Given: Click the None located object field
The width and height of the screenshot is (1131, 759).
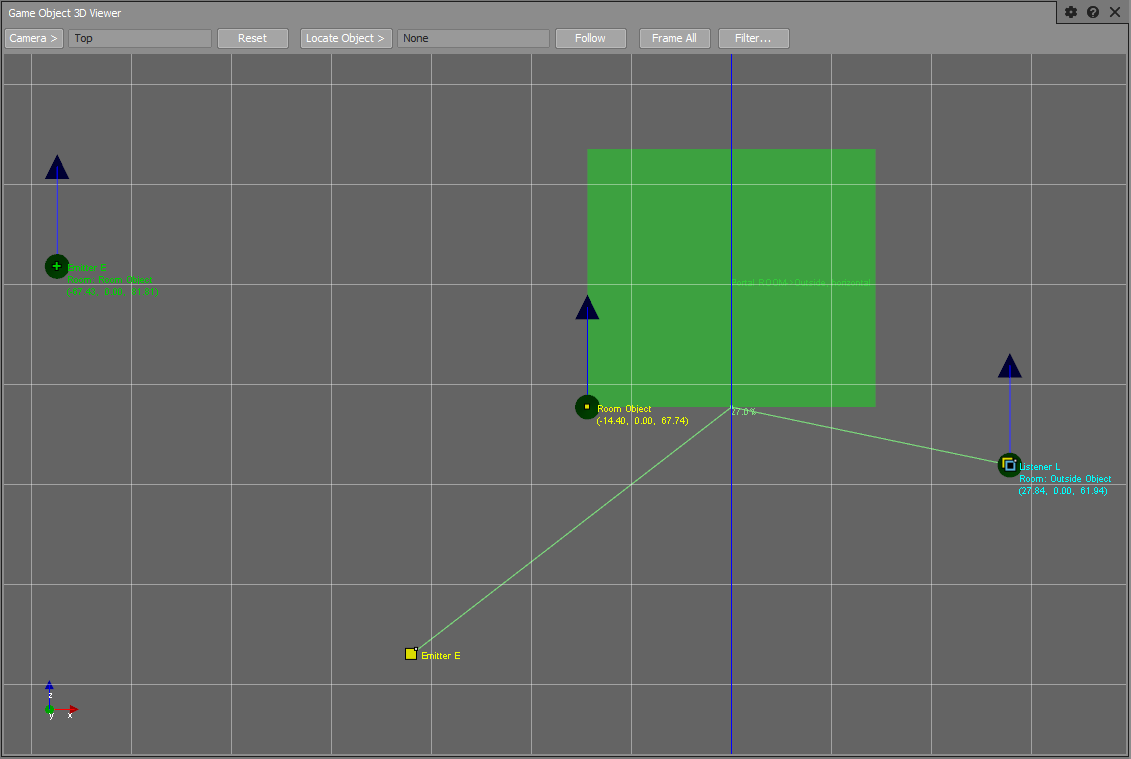Looking at the screenshot, I should 473,38.
